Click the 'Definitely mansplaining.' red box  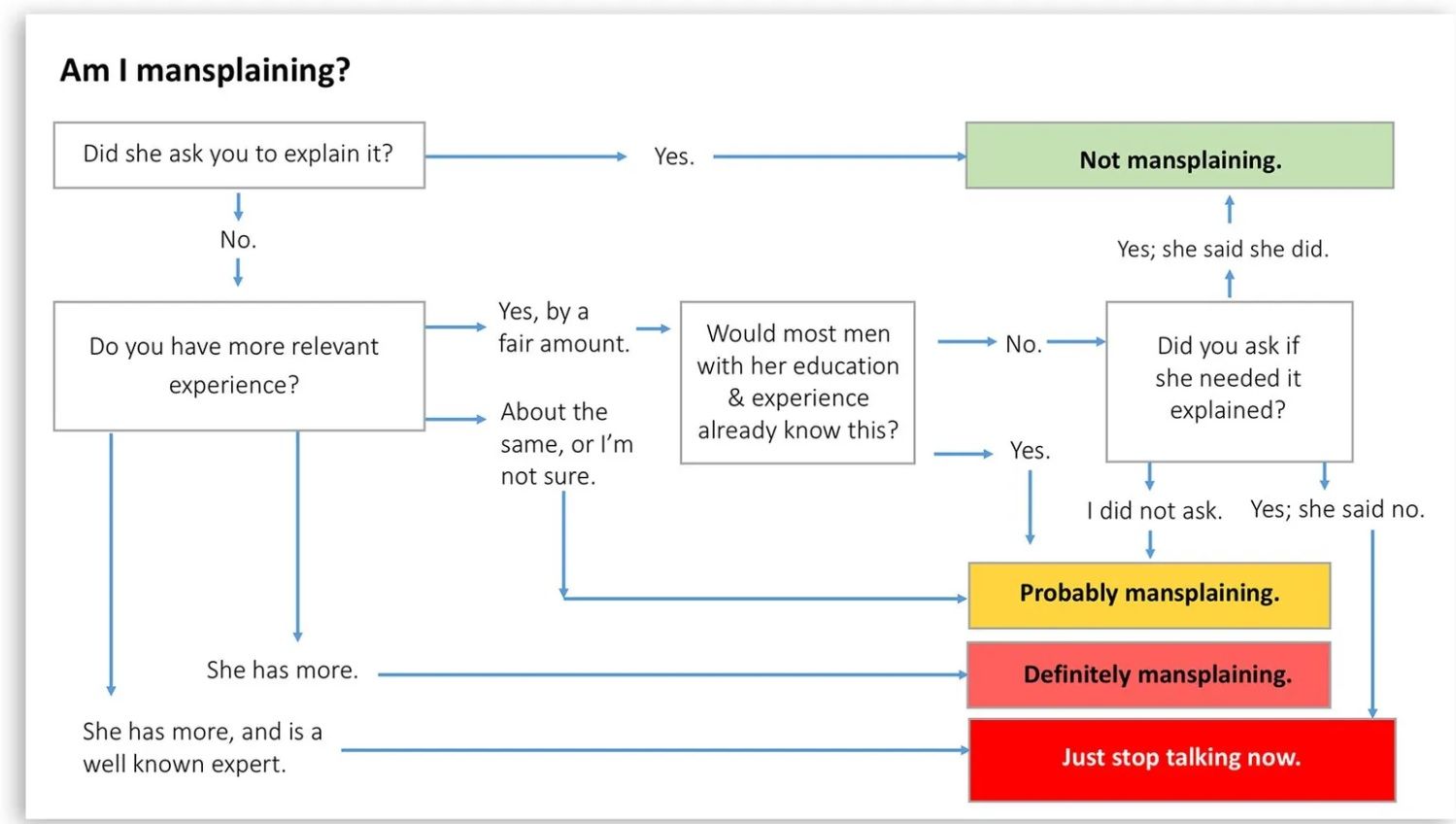click(1149, 674)
